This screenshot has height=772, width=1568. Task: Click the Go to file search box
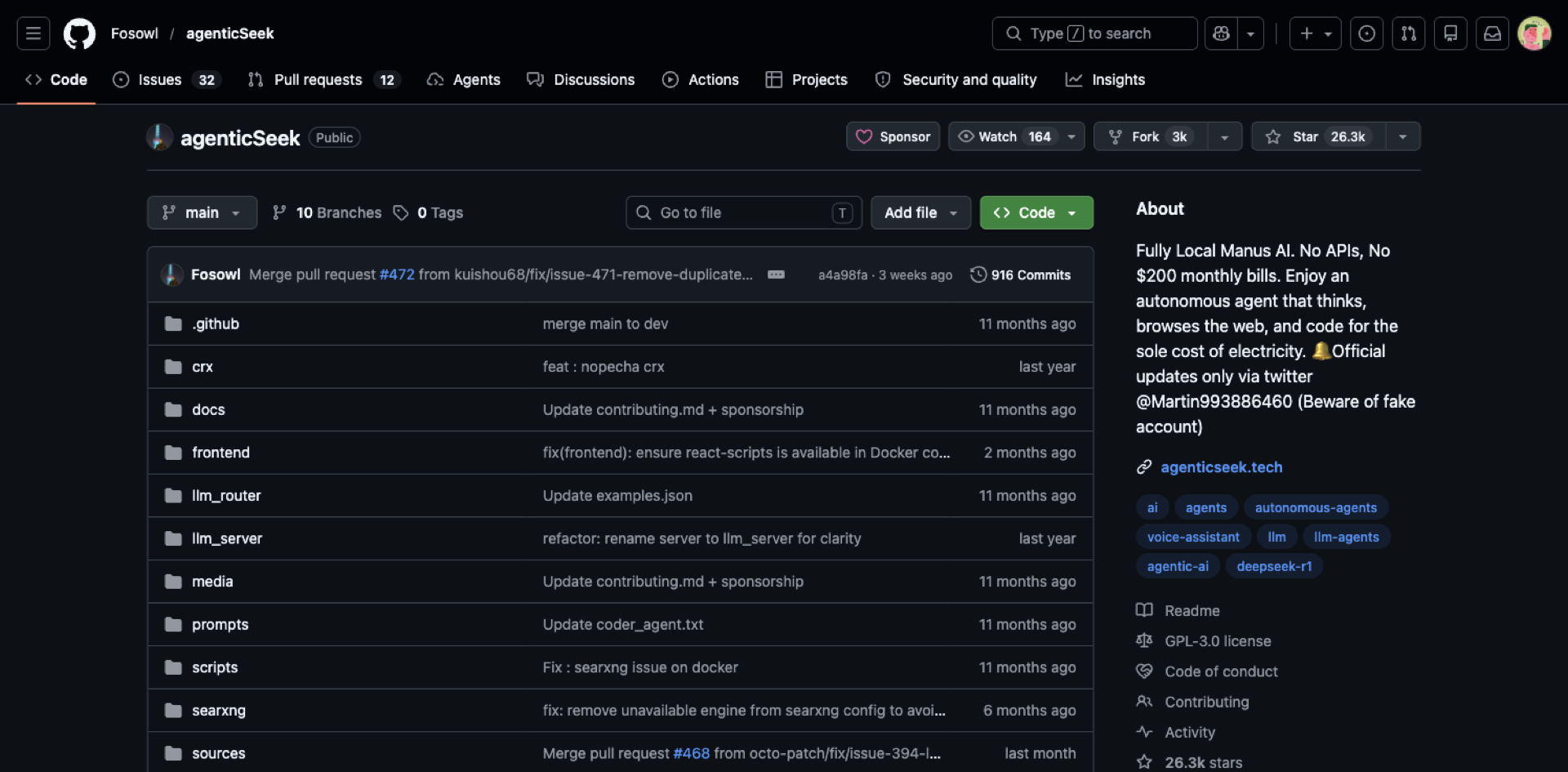pyautogui.click(x=744, y=212)
